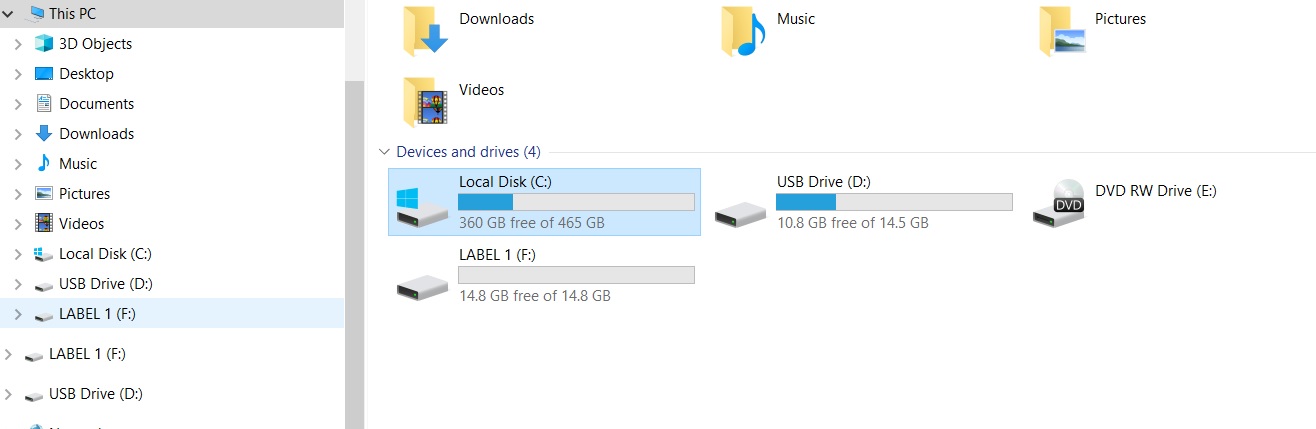Screen dimensions: 1316x429
Task: Select the DVD RW Drive (E:) icon
Action: click(1059, 202)
